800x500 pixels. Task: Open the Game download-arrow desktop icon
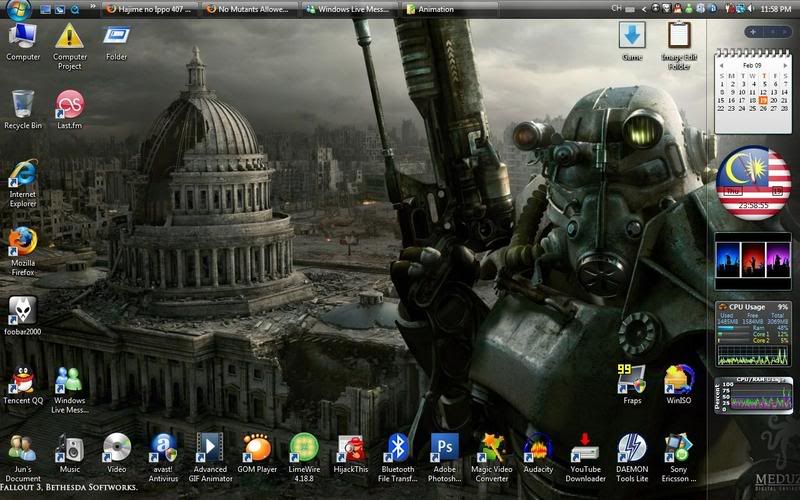(x=632, y=41)
